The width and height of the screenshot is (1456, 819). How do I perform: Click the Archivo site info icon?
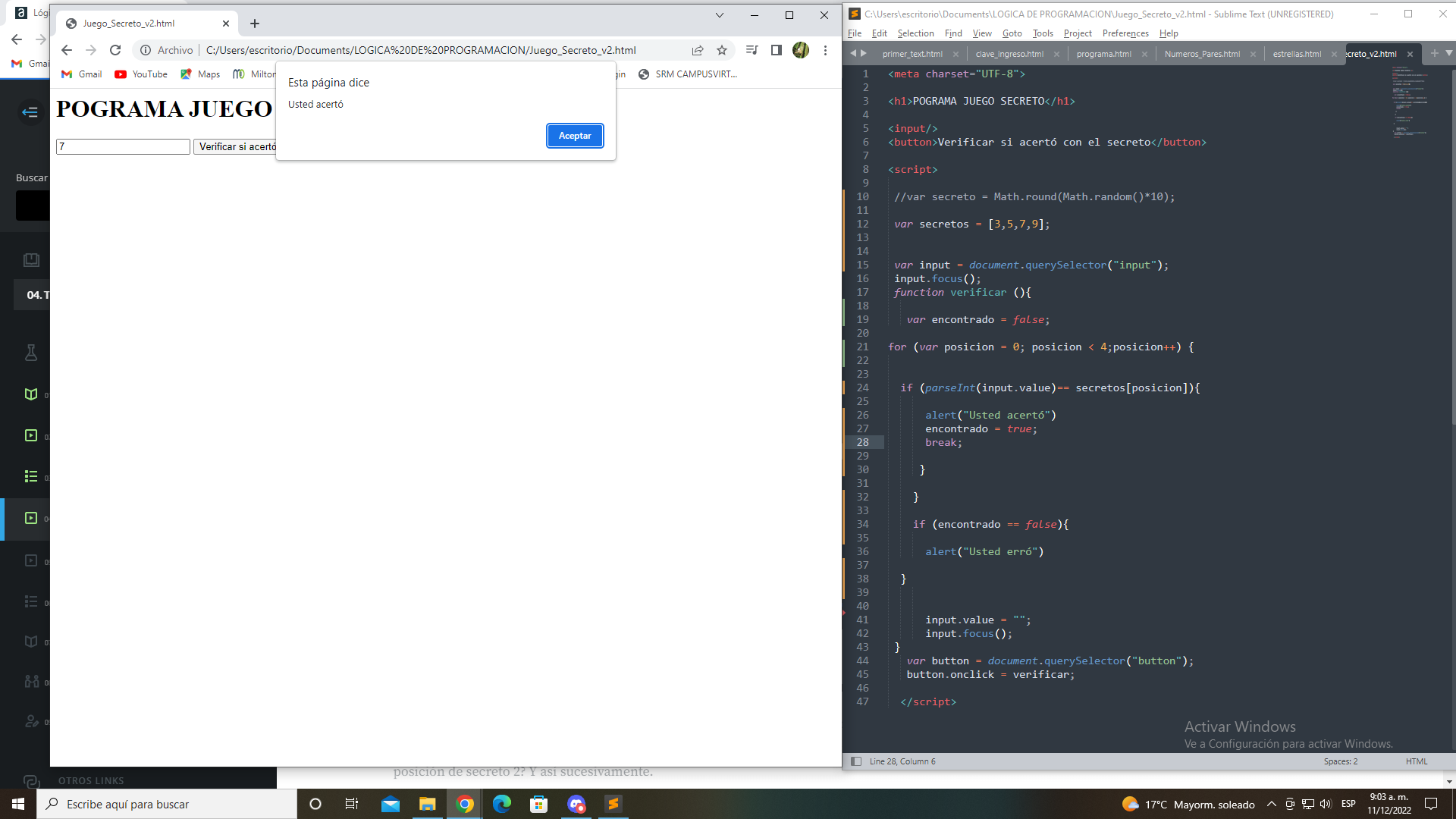146,50
